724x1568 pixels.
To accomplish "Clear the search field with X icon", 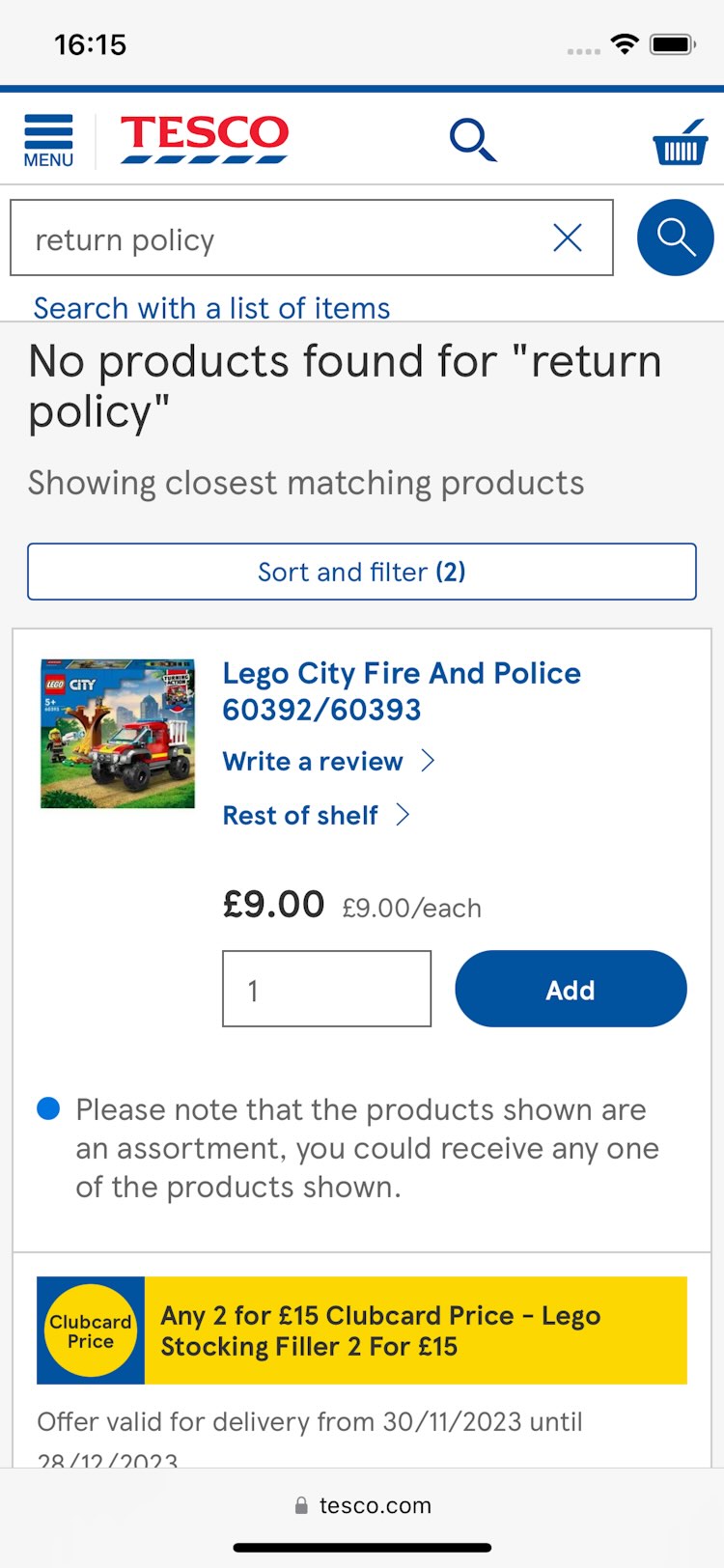I will (x=568, y=238).
